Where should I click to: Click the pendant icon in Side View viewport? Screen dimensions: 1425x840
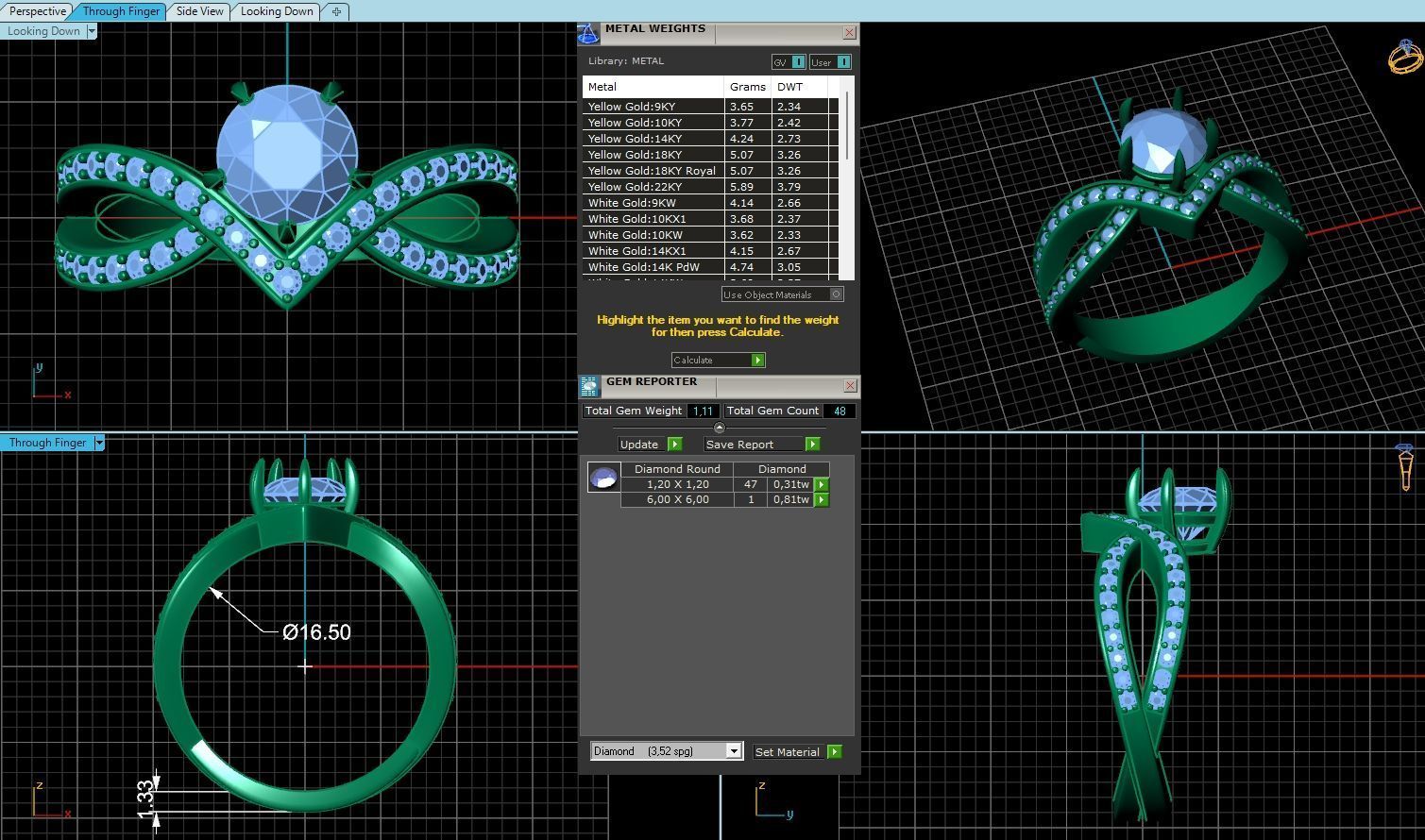(x=1405, y=468)
